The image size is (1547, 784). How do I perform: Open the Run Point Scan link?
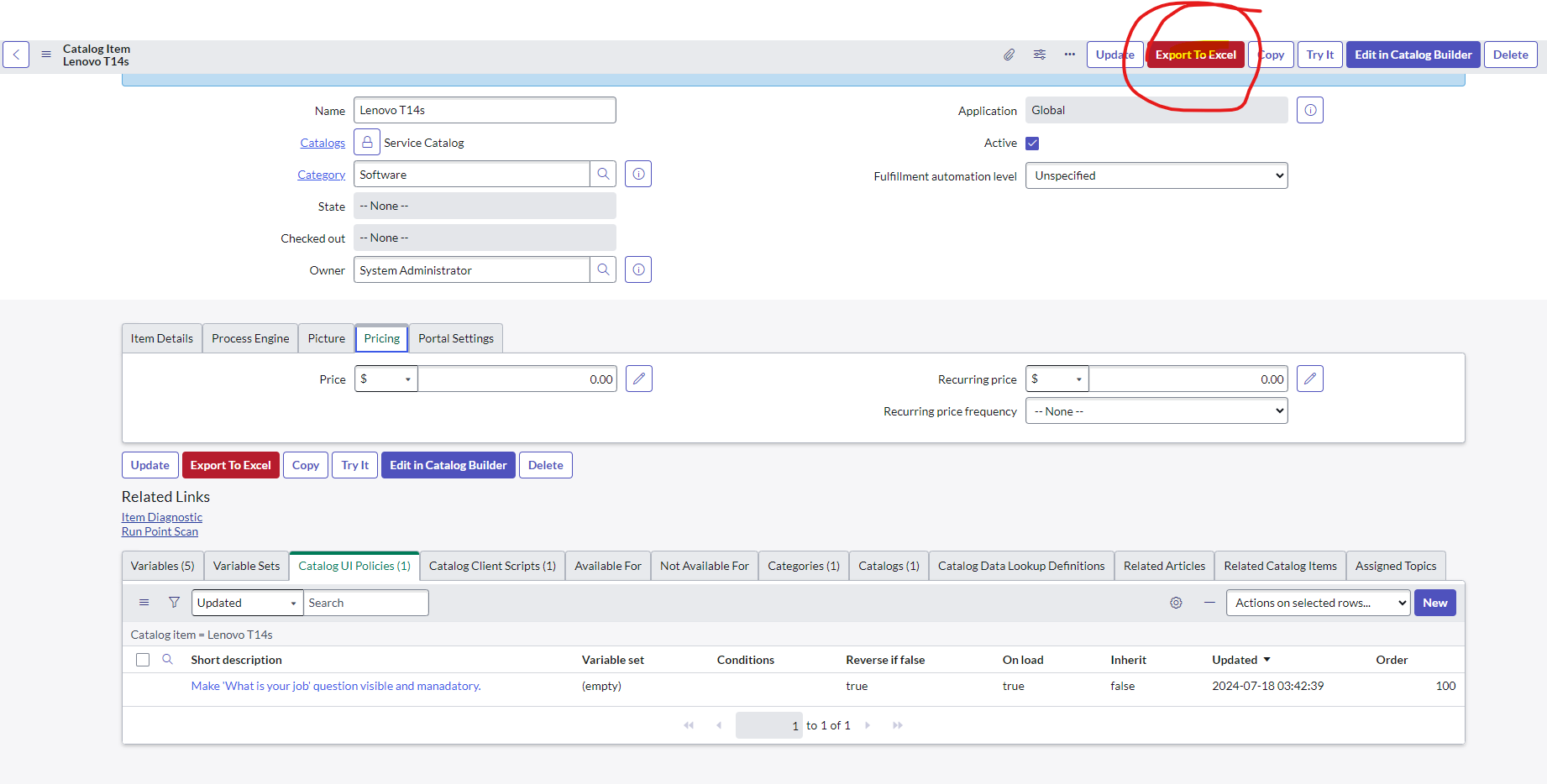(x=160, y=531)
